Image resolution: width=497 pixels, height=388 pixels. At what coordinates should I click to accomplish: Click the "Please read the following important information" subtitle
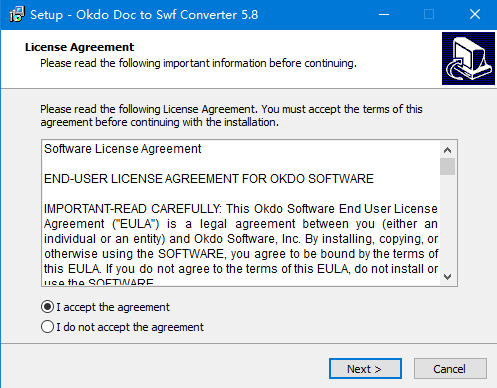pos(198,63)
